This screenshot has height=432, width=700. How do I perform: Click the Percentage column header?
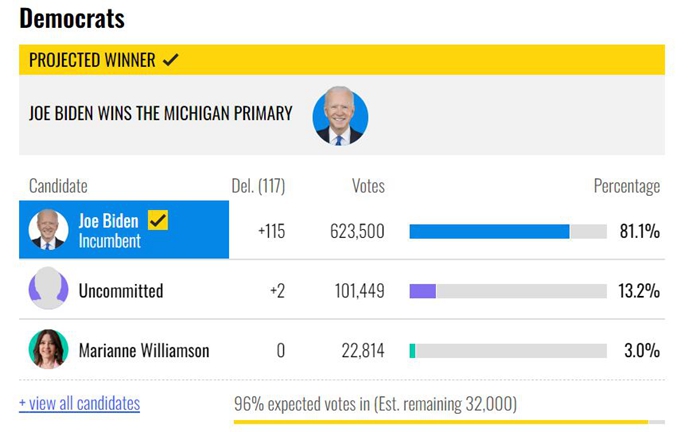(626, 186)
